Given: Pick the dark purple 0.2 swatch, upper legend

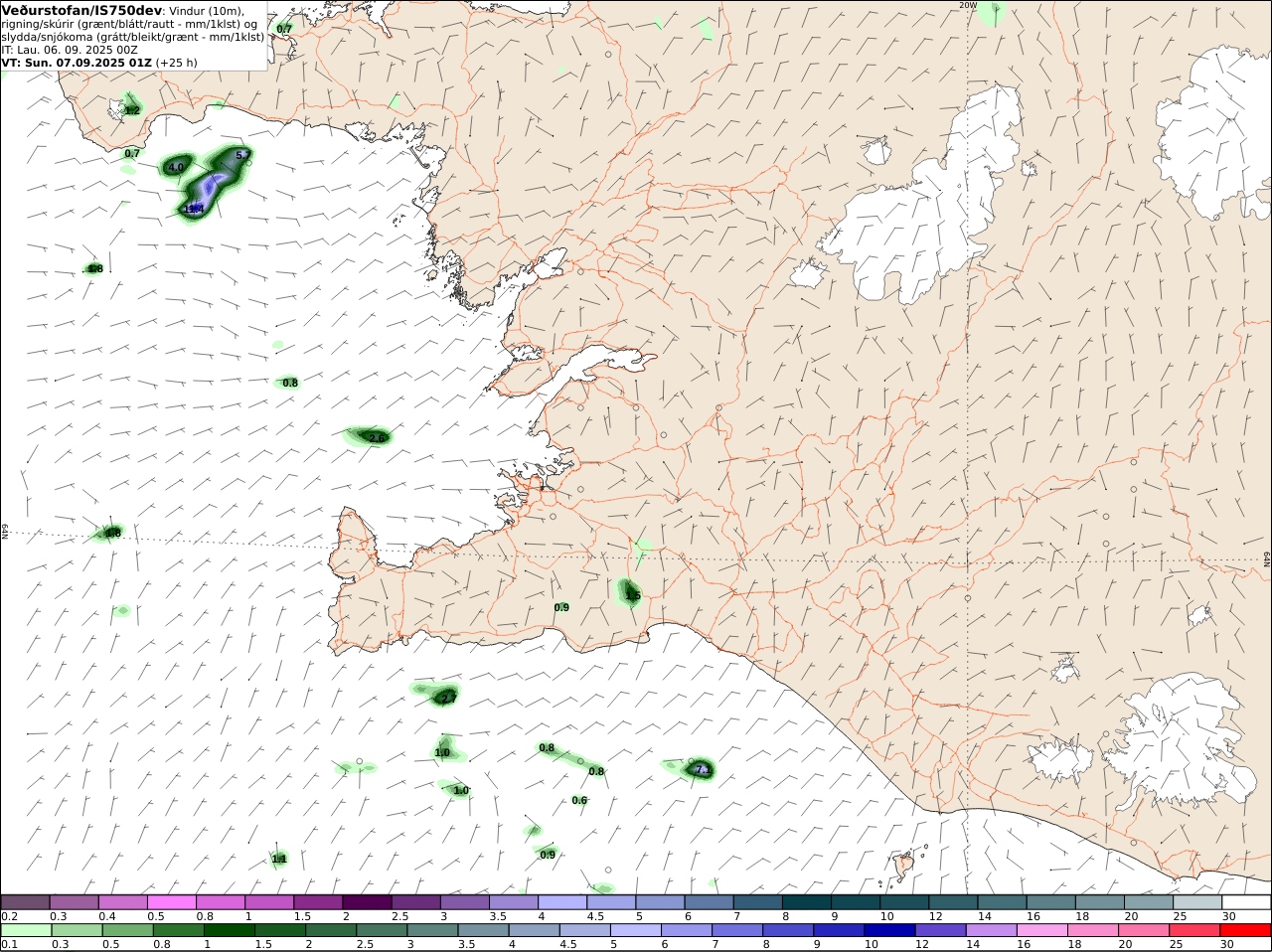Looking at the screenshot, I should click(25, 902).
